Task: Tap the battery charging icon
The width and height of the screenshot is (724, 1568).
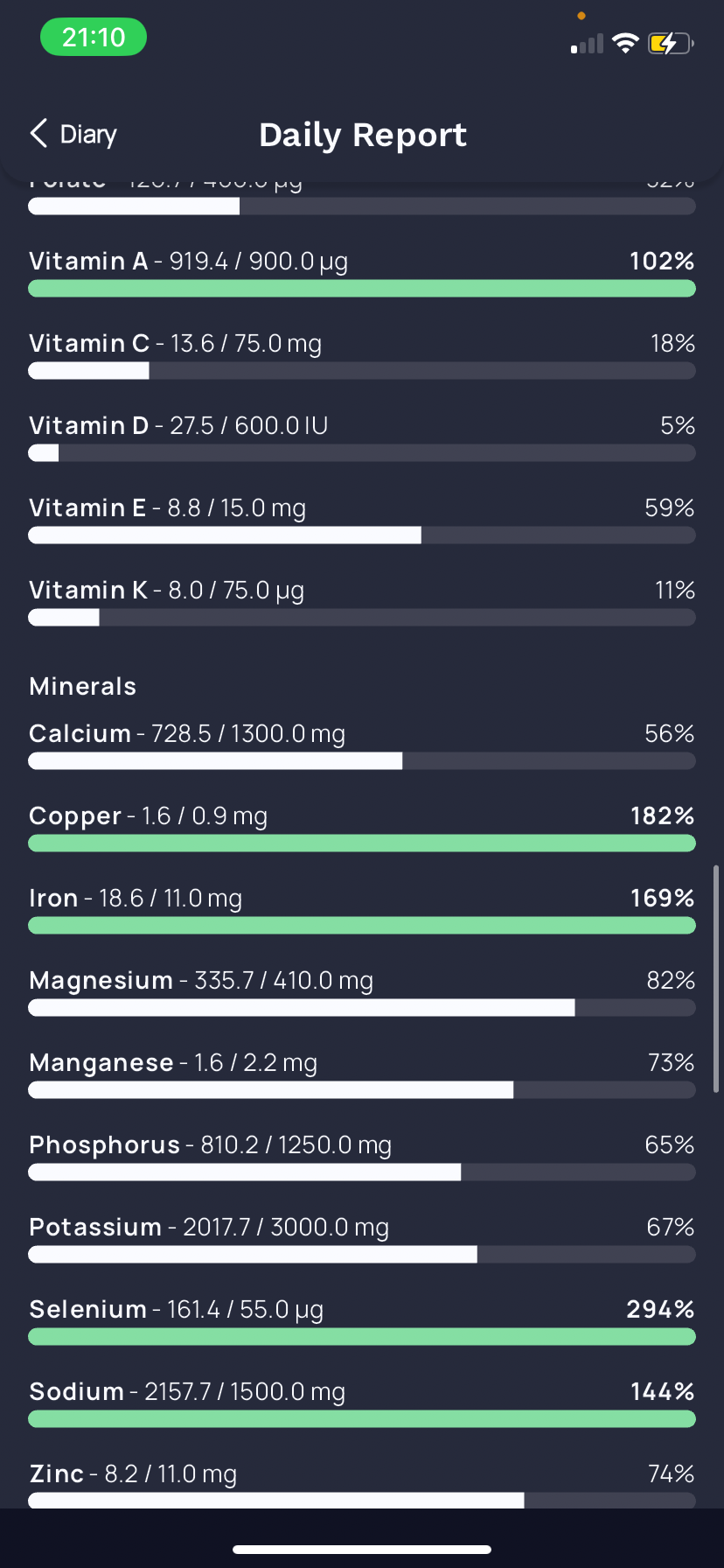Action: [x=670, y=43]
